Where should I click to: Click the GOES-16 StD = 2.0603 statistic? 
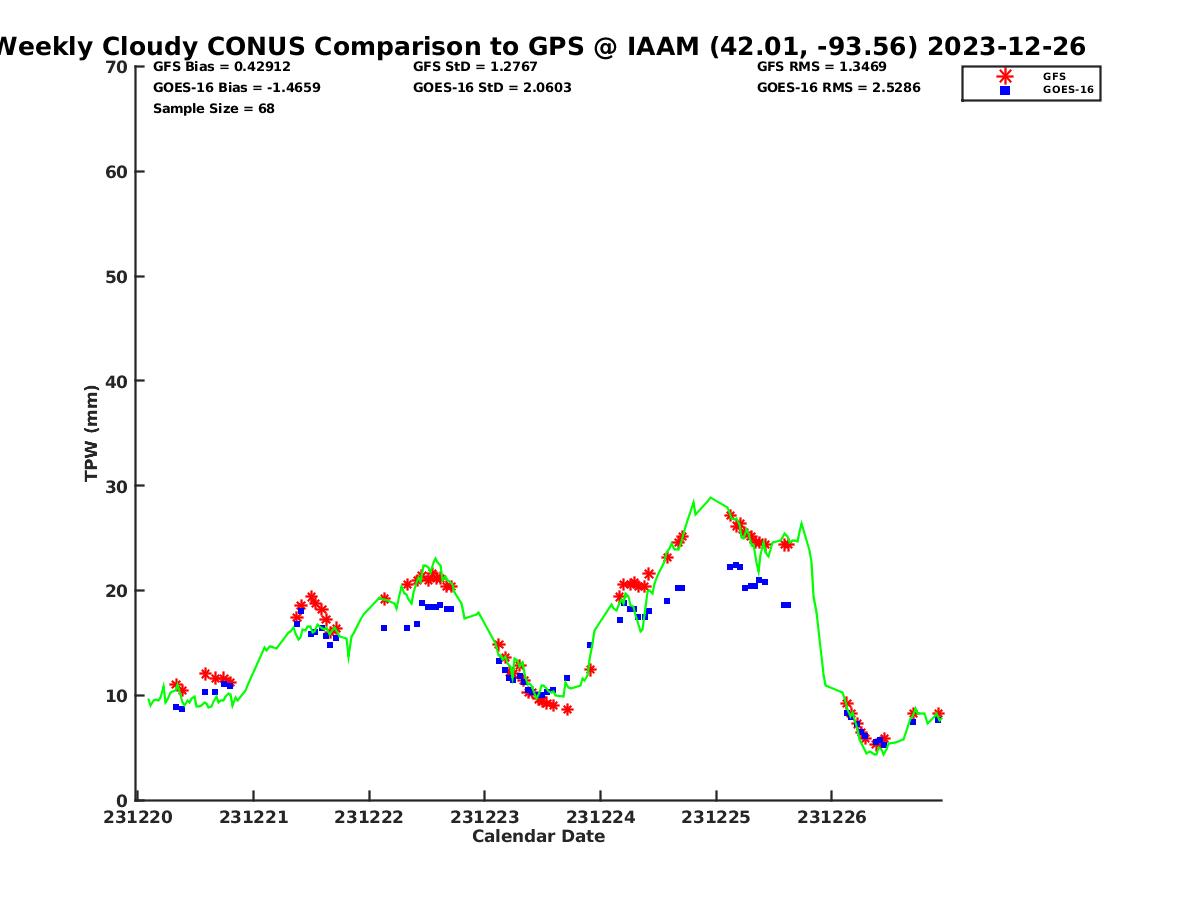point(492,88)
